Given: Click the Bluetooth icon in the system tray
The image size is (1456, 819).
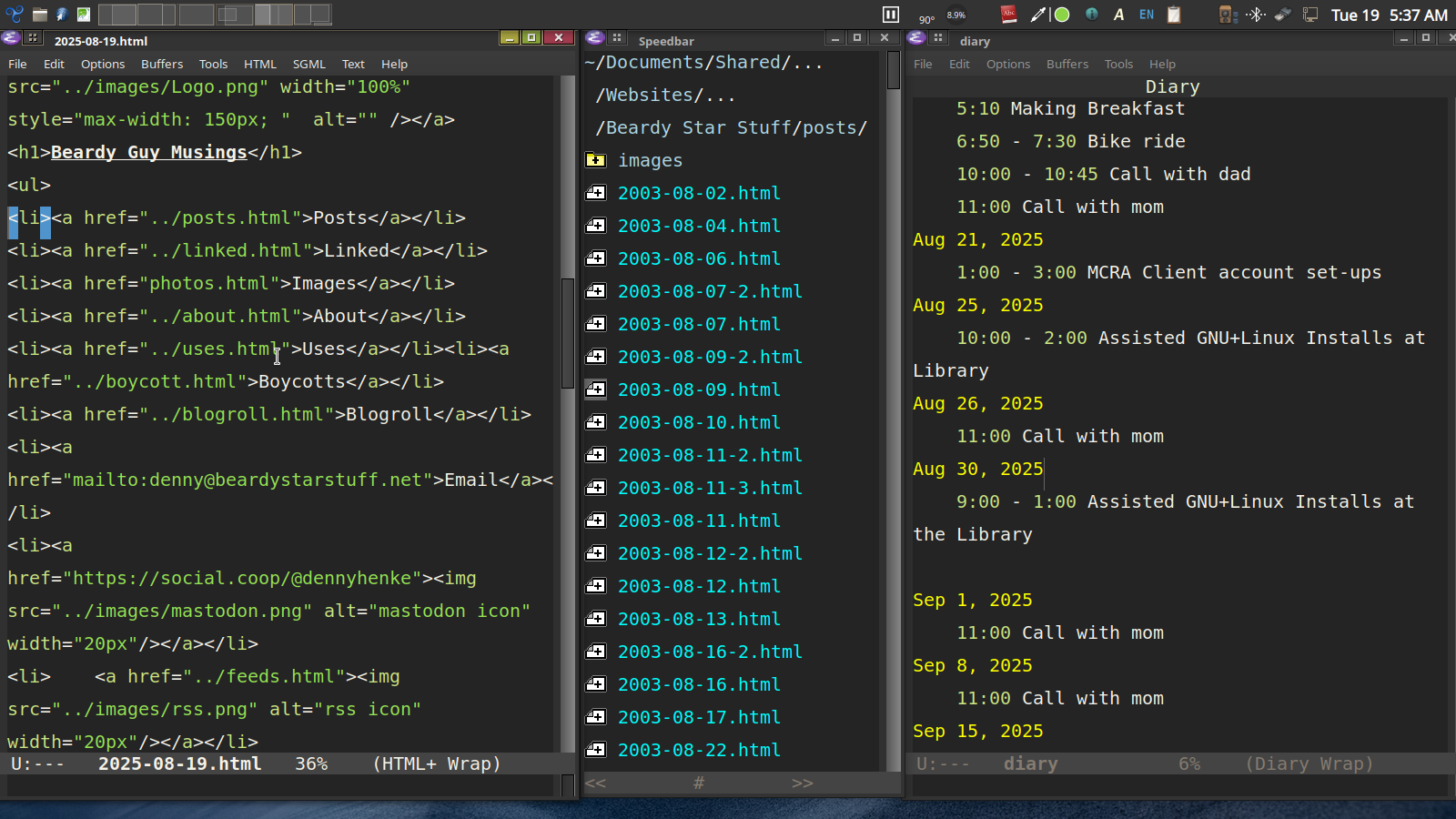Looking at the screenshot, I should (x=1257, y=15).
